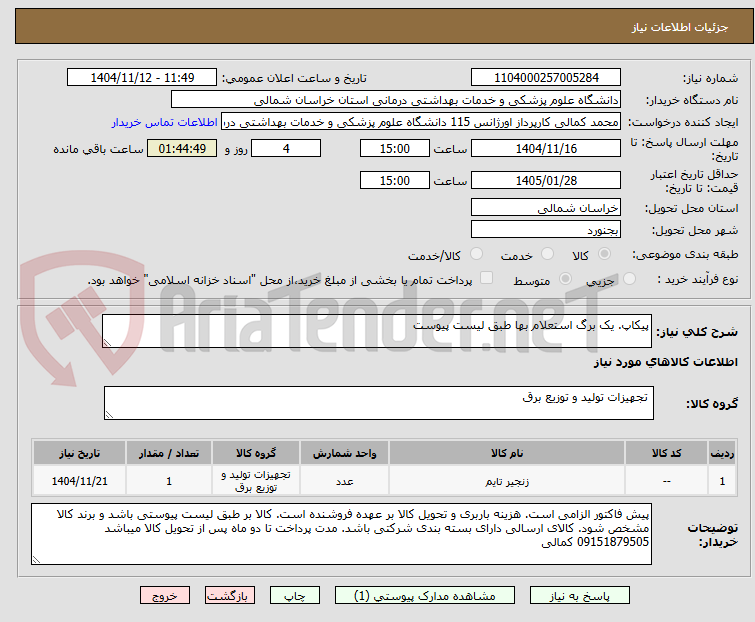Toggle the اسناد خزانه اسلامی payment checkbox
The image size is (755, 622).
coord(487,278)
